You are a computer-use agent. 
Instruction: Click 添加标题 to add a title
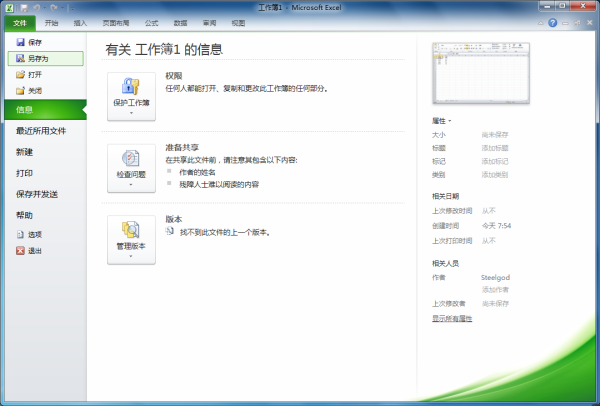[x=495, y=148]
